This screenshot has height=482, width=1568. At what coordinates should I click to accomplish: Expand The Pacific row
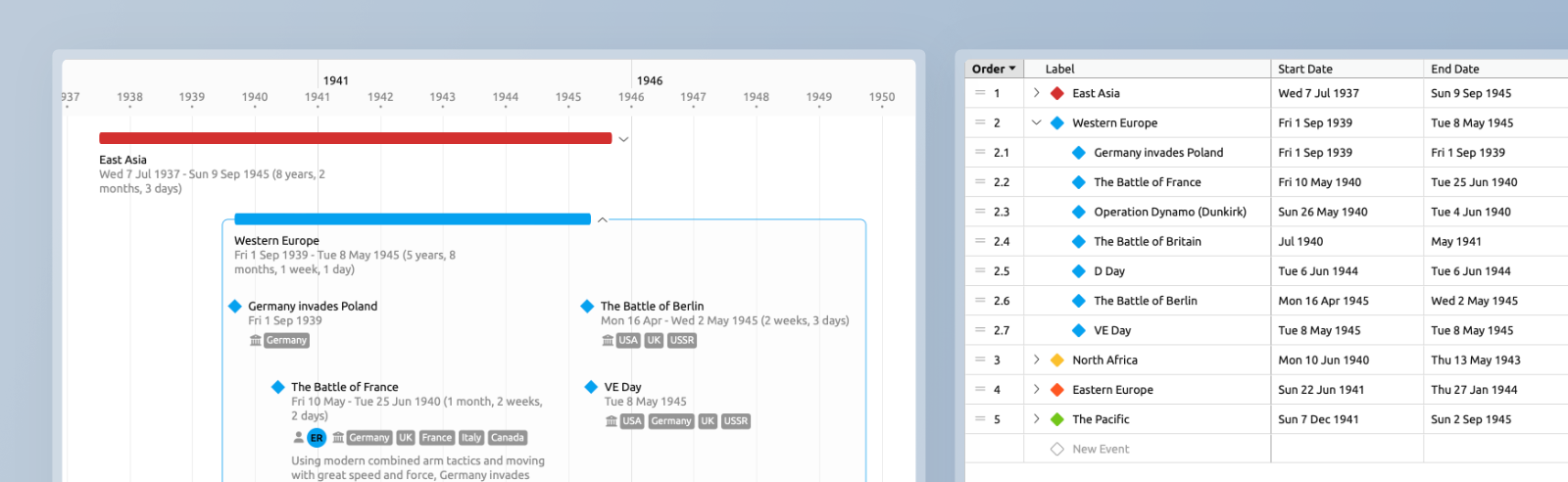tap(1037, 419)
